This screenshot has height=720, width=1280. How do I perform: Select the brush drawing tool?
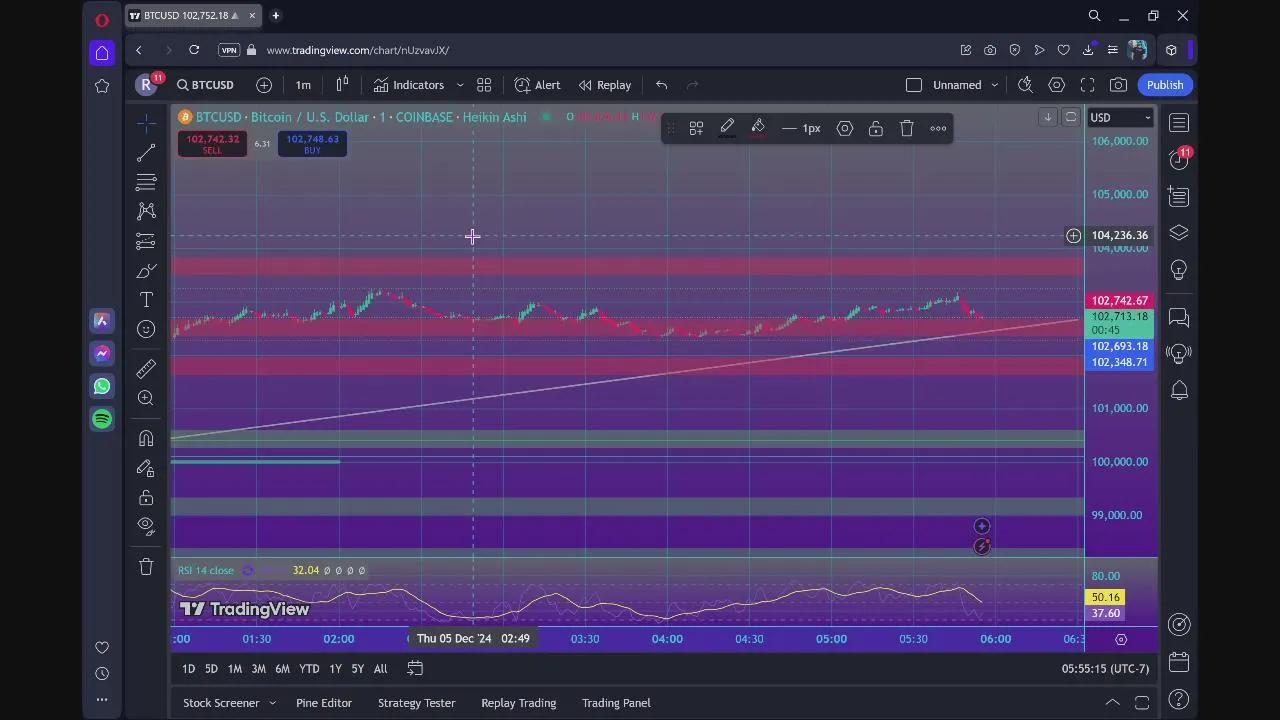[146, 271]
